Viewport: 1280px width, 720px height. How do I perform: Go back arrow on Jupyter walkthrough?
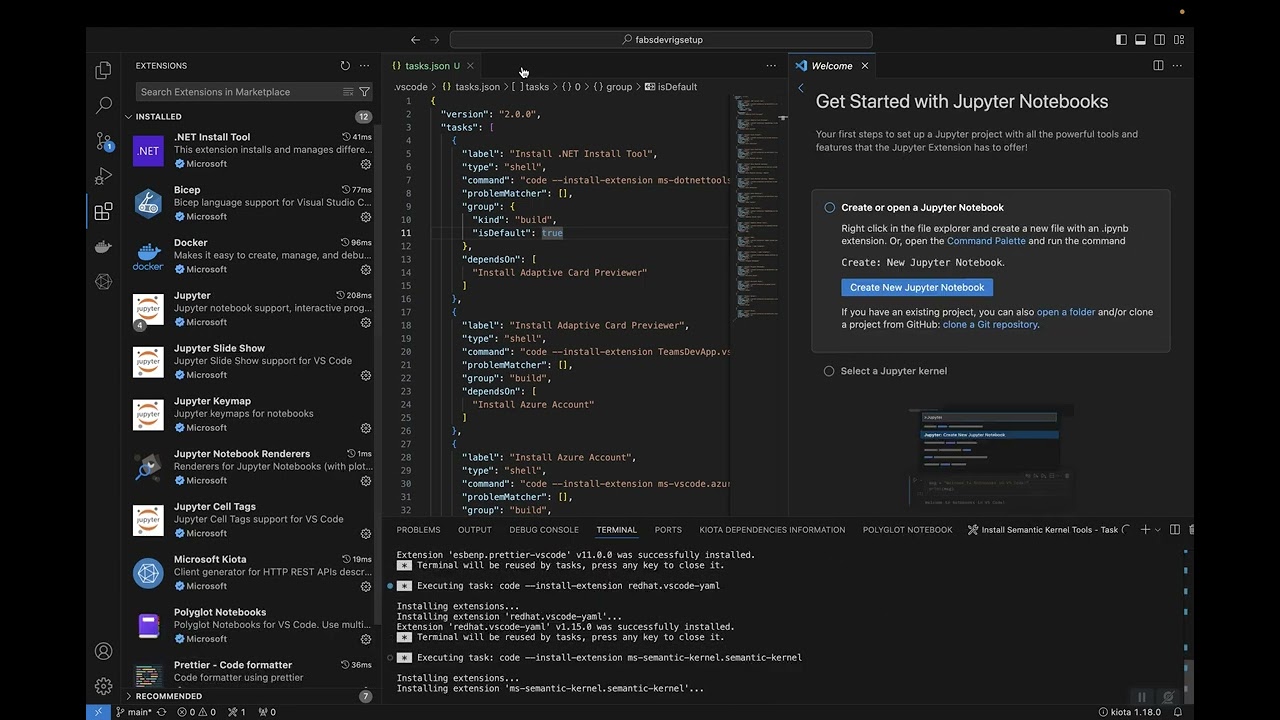pyautogui.click(x=801, y=88)
